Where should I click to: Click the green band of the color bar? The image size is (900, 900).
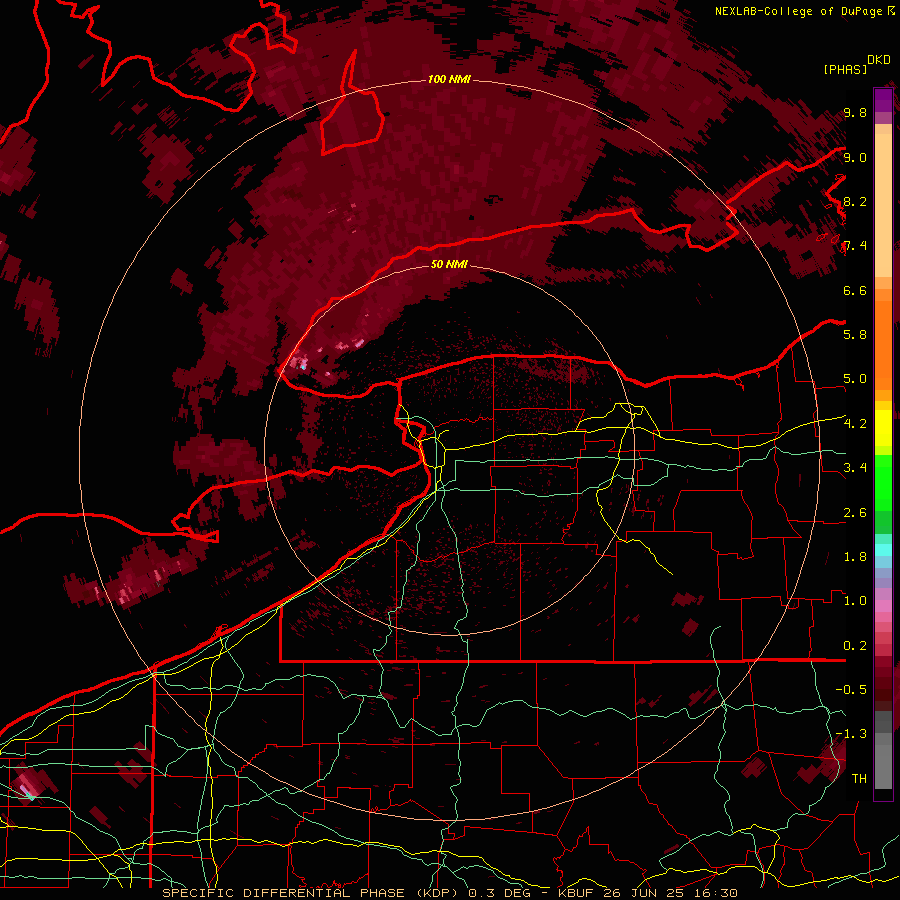point(883,494)
